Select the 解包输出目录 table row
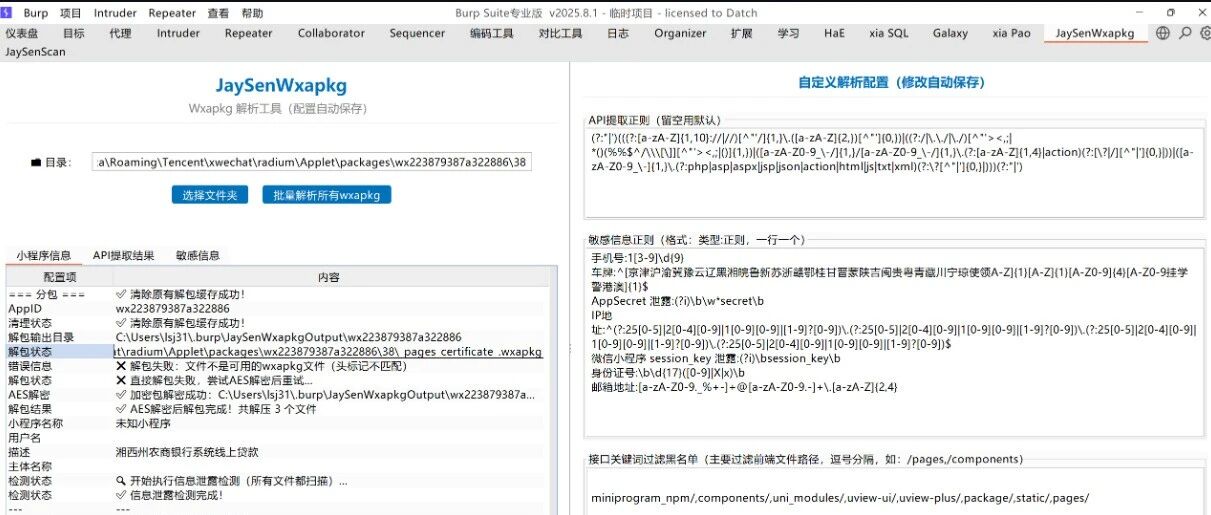This screenshot has width=1211, height=515. coord(278,337)
